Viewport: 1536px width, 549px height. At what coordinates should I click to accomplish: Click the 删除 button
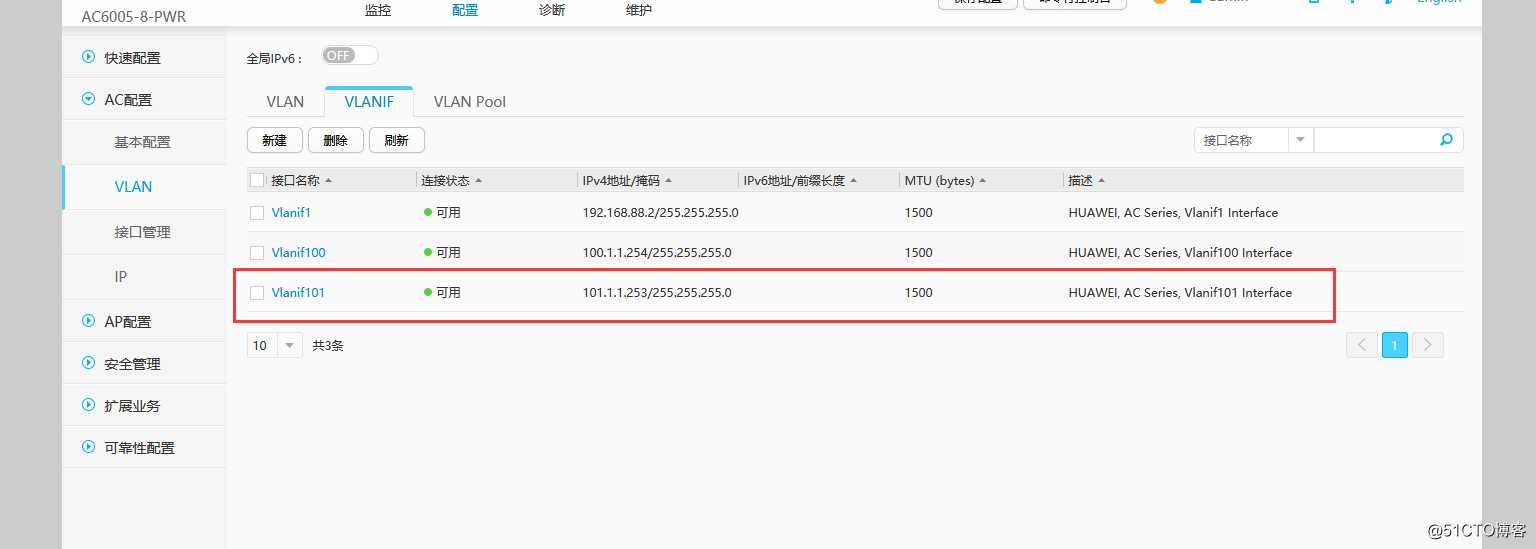tap(336, 140)
